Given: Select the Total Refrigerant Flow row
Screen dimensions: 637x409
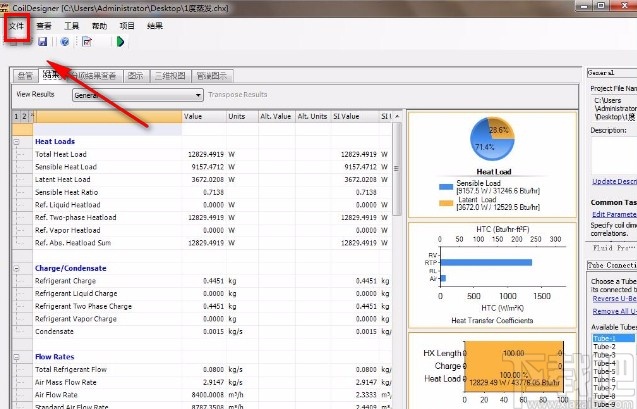Looking at the screenshot, I should 212,370.
